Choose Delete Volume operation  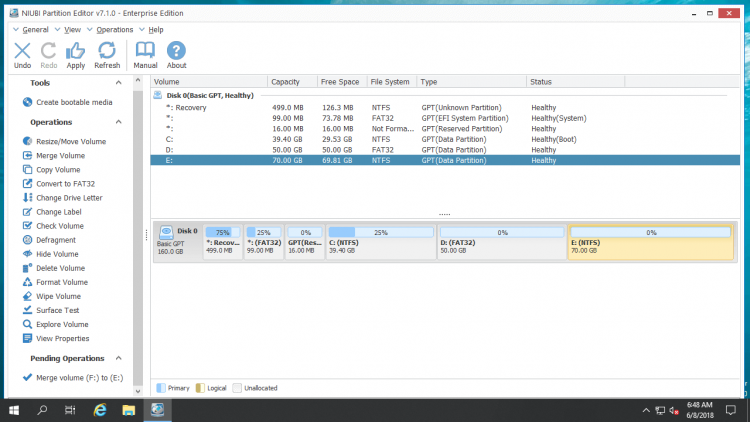pyautogui.click(x=54, y=268)
